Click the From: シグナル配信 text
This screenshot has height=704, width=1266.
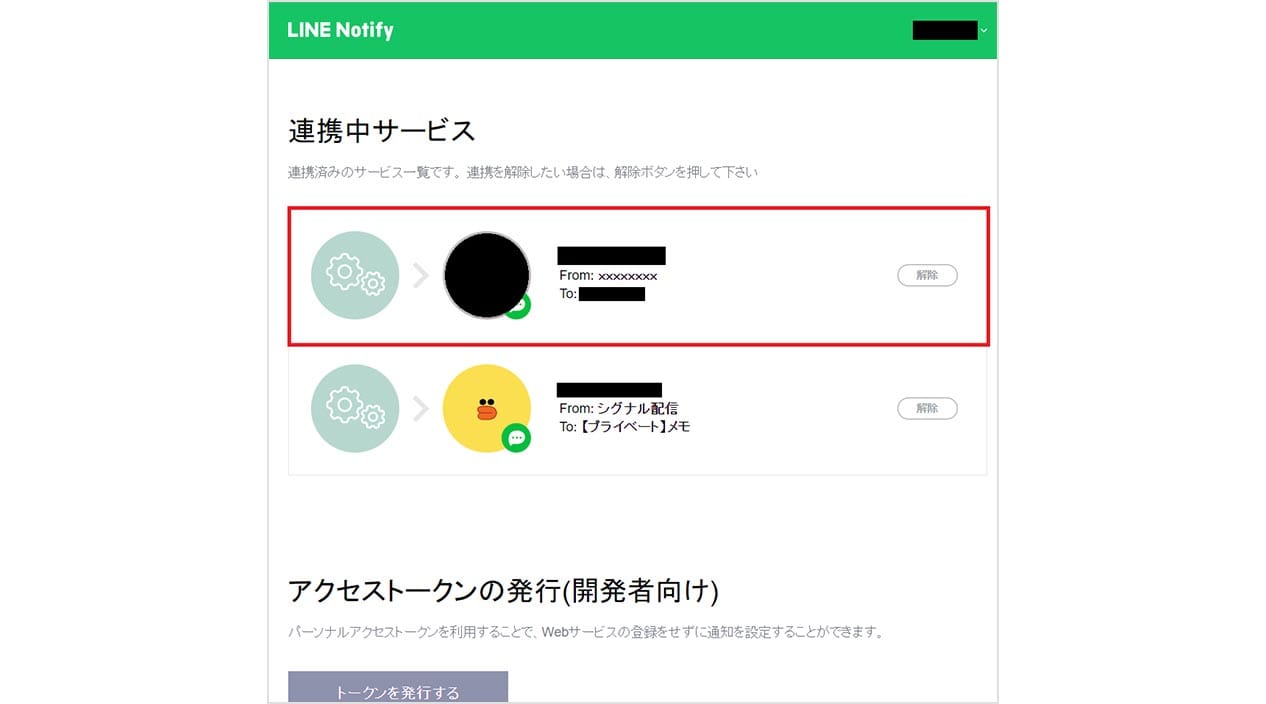618,408
